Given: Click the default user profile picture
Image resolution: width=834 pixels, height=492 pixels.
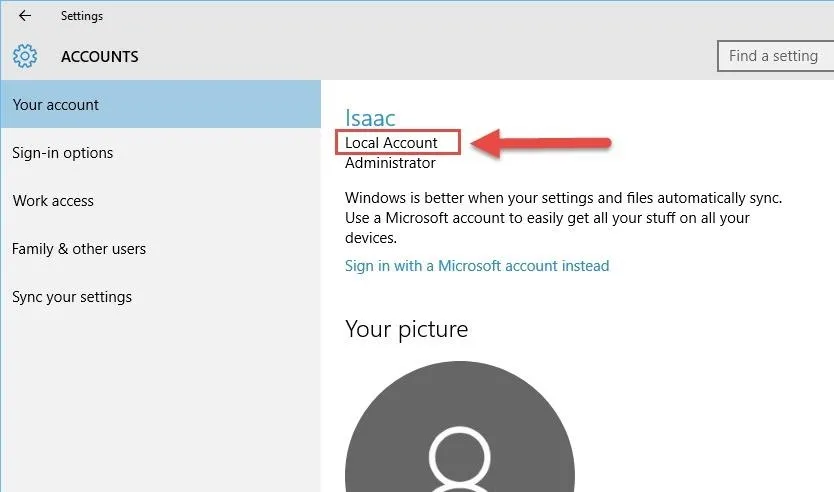Looking at the screenshot, I should [x=460, y=427].
